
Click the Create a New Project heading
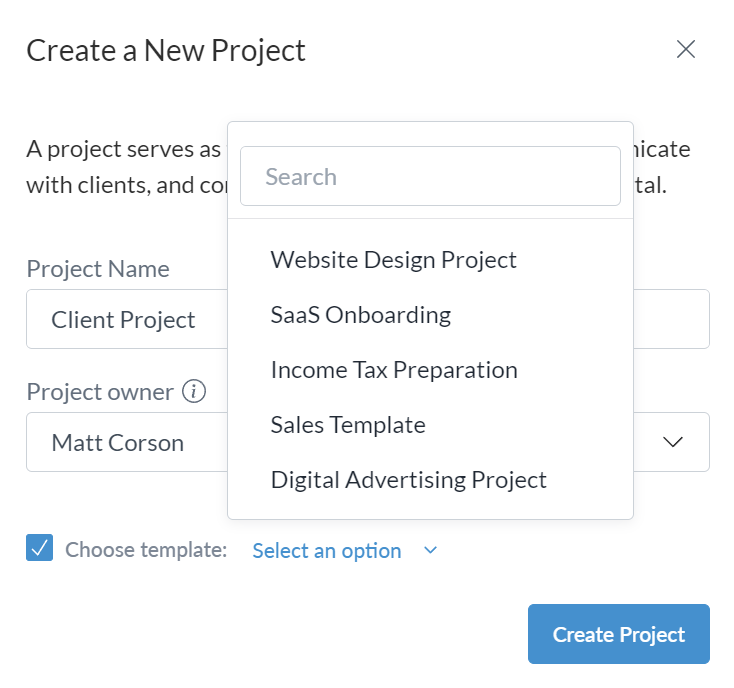pos(166,50)
